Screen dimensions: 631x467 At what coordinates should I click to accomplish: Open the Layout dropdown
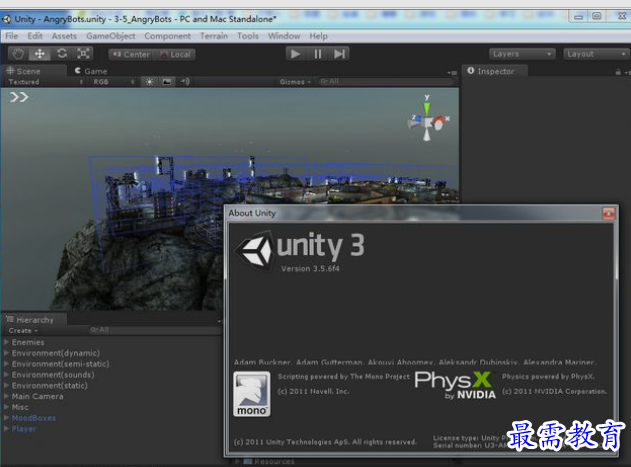596,54
